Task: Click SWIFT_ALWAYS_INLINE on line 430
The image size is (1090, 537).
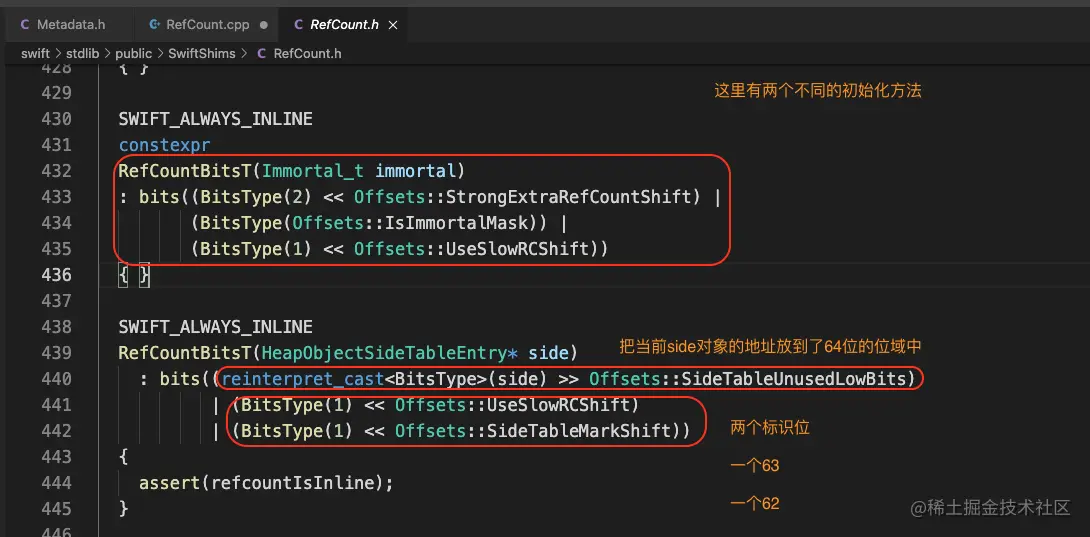Action: pos(215,119)
